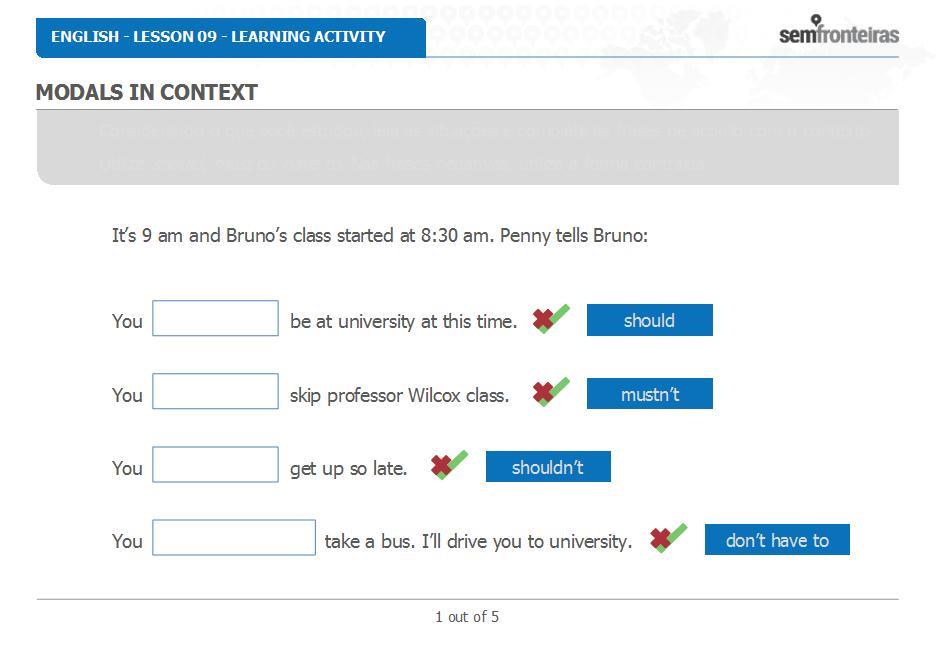
Task: Click the grey instruction banner
Action: click(468, 147)
